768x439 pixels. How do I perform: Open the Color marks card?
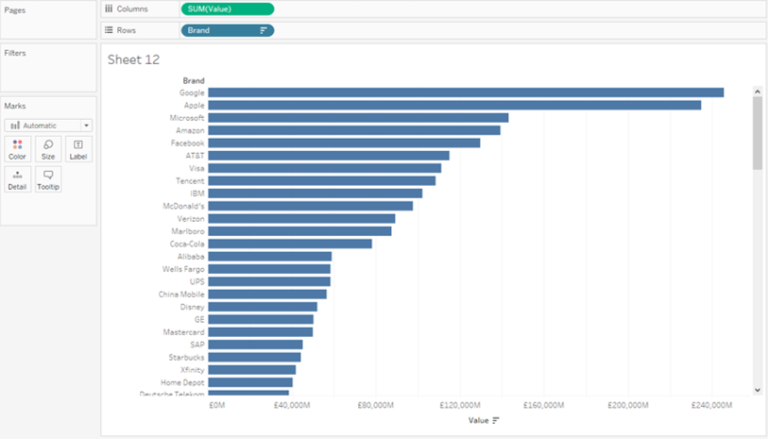click(x=18, y=149)
